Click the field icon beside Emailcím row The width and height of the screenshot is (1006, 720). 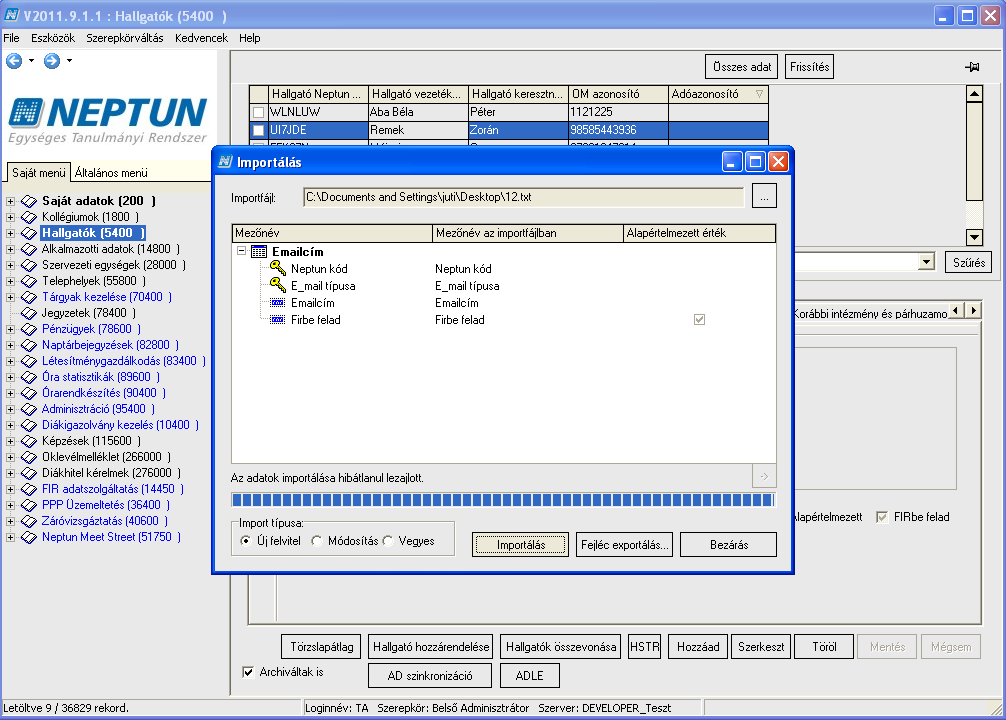[x=278, y=303]
